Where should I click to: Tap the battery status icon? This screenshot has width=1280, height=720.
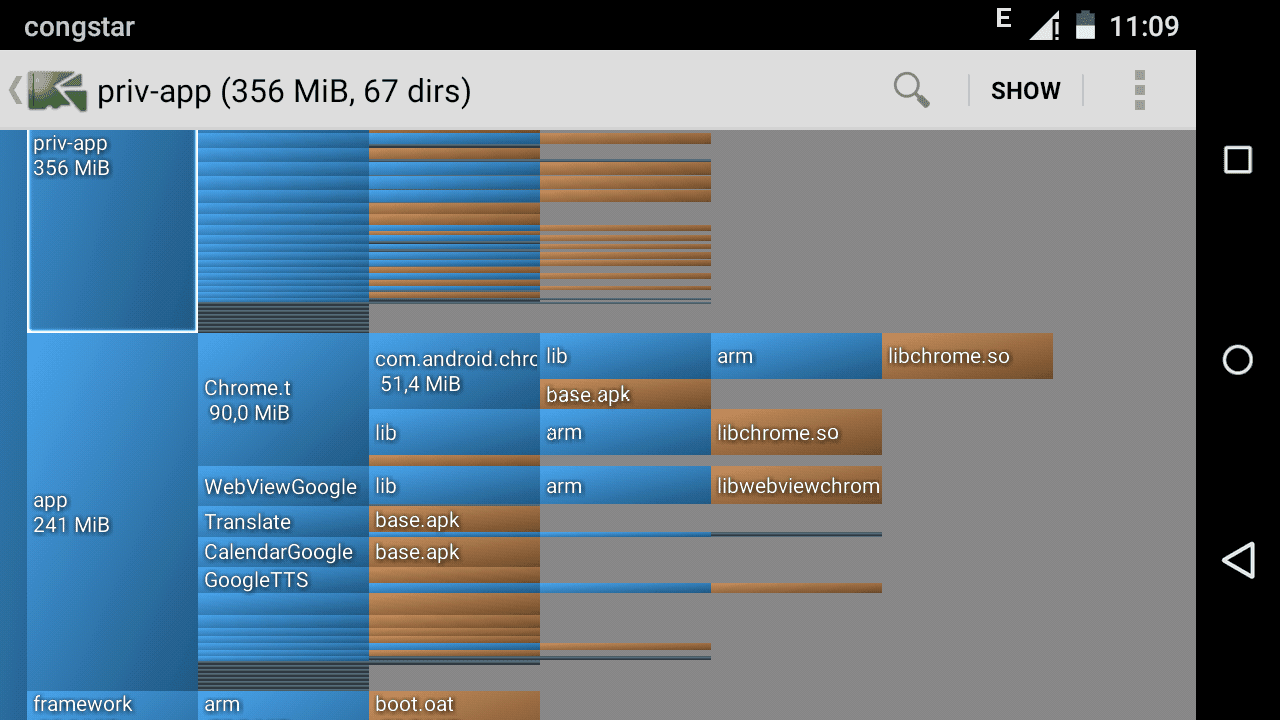click(1085, 25)
